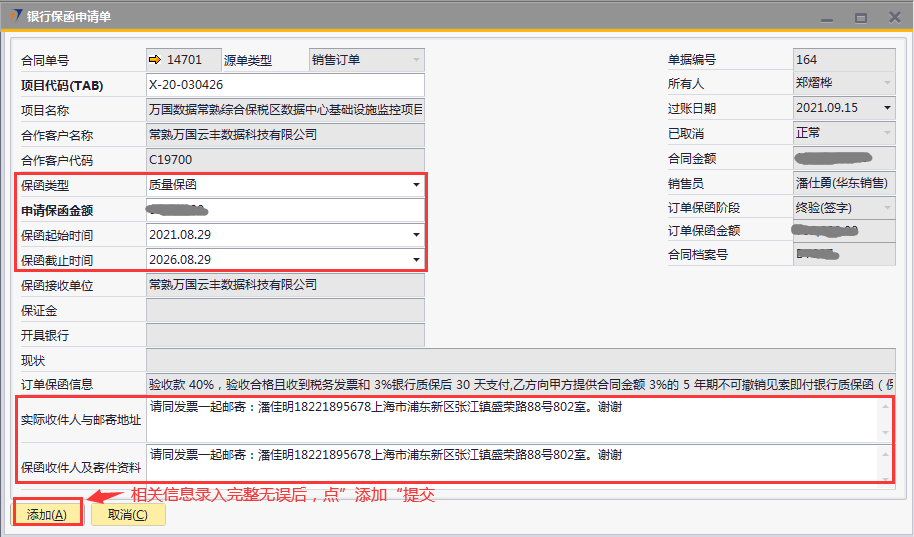Open the 源单类型 dropdown showing 销售订单
The width and height of the screenshot is (914, 537).
[x=416, y=60]
